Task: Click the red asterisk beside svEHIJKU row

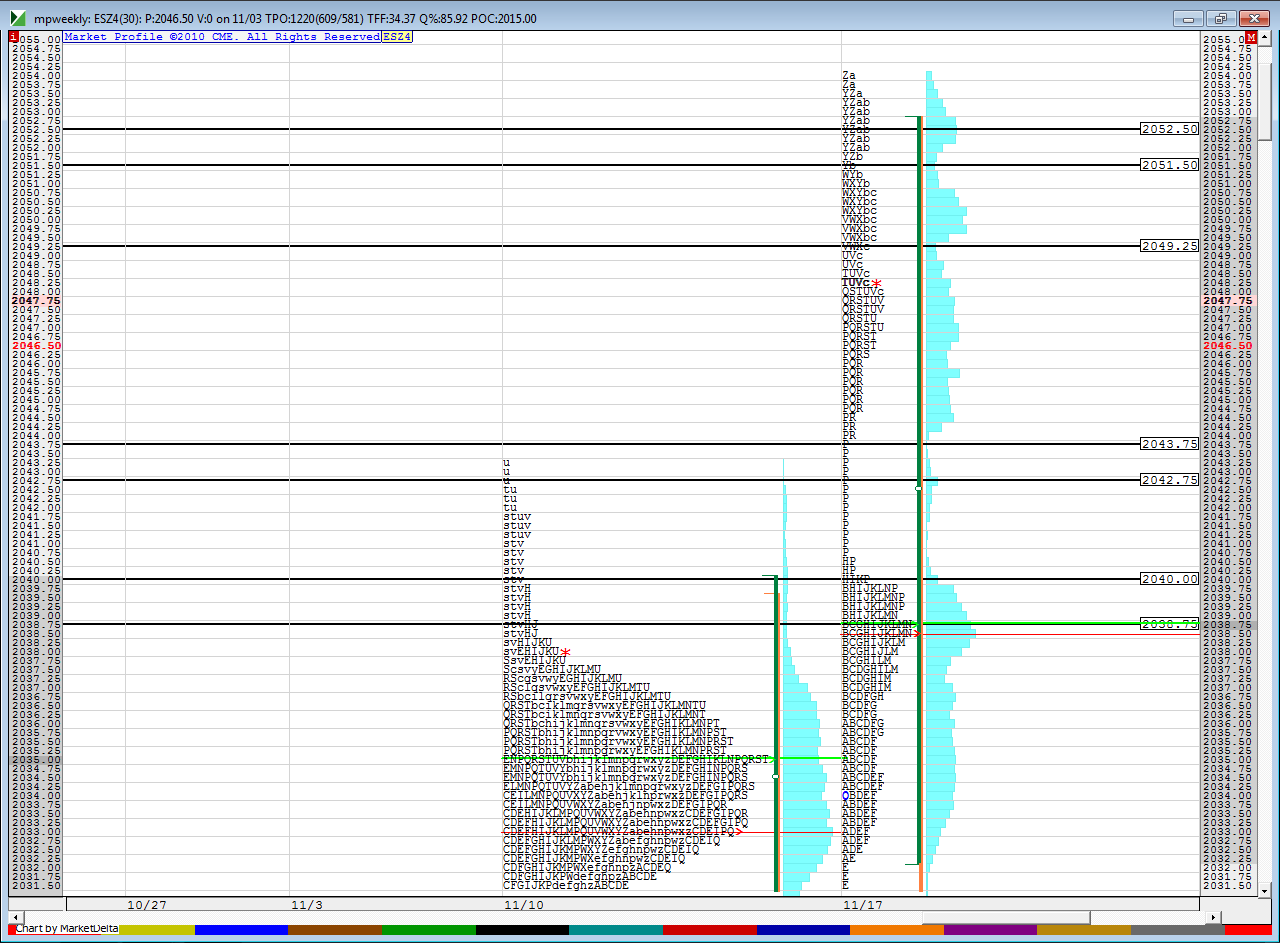Action: 565,653
